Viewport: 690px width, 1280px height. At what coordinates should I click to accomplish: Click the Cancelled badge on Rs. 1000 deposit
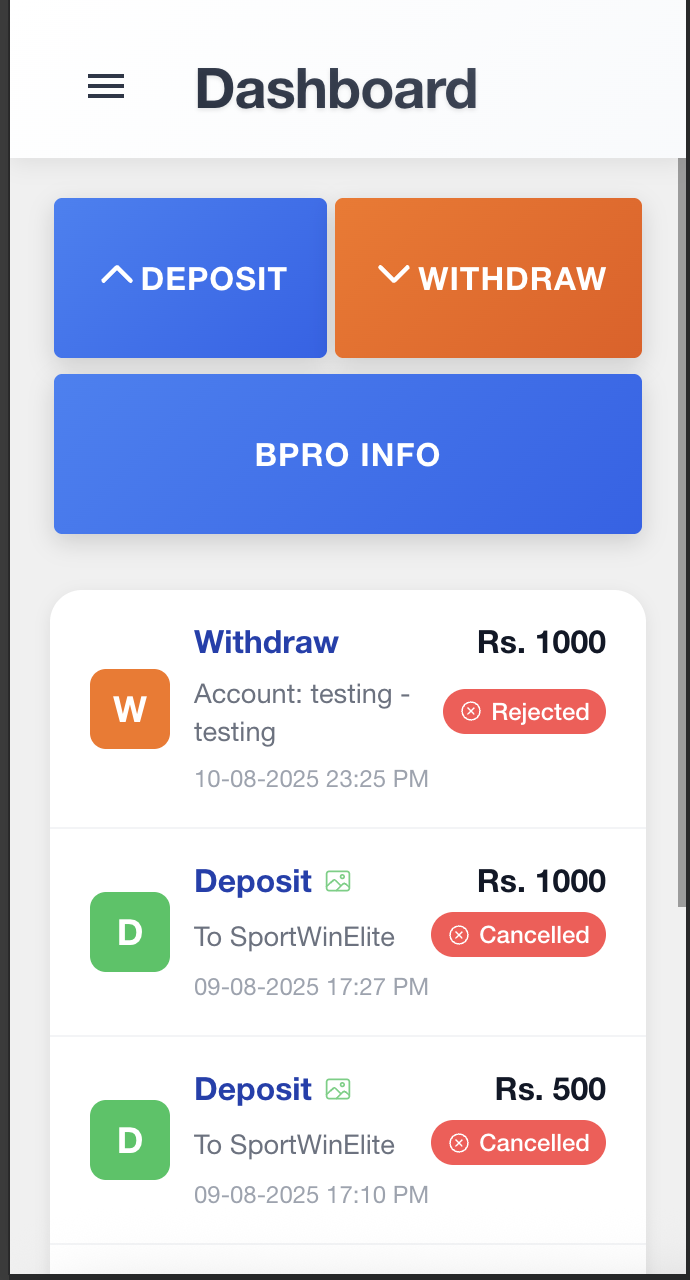518,934
